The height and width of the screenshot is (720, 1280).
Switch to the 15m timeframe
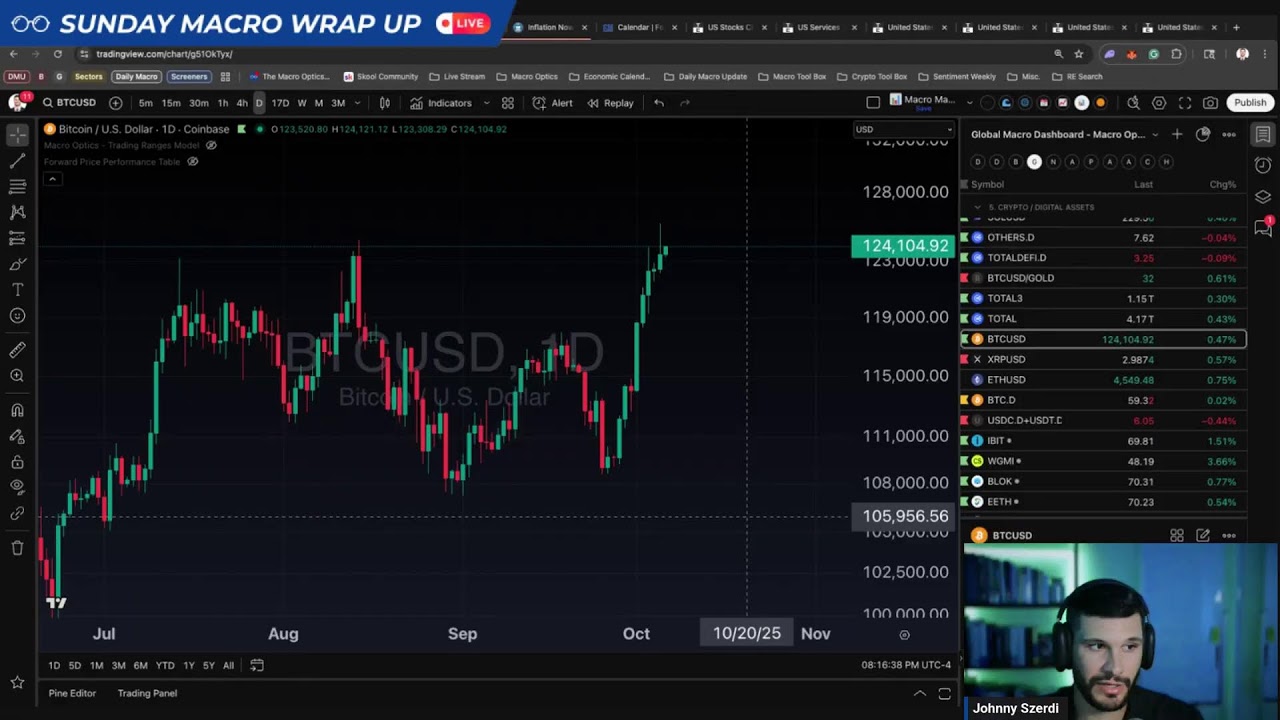(x=171, y=103)
